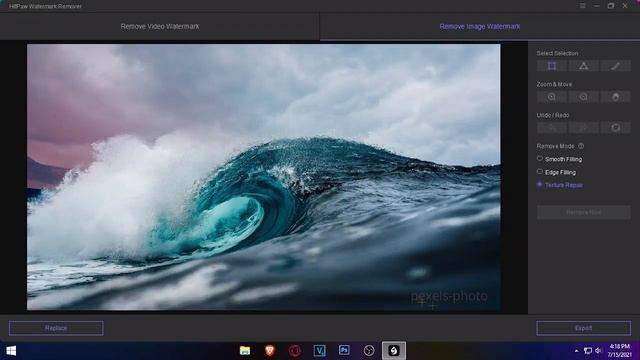This screenshot has width=640, height=360.
Task: Redo the last action
Action: tap(584, 128)
